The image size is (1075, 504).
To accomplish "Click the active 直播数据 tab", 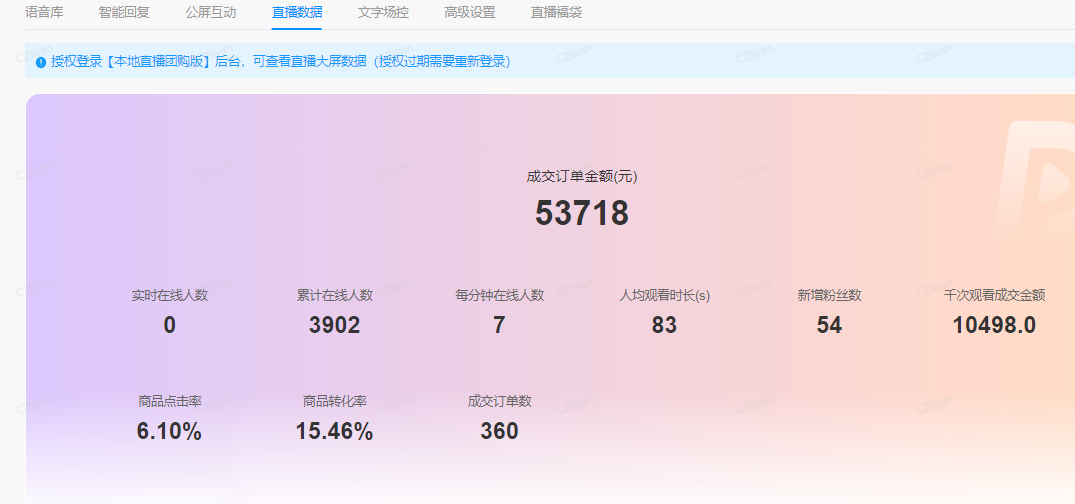I will (297, 13).
